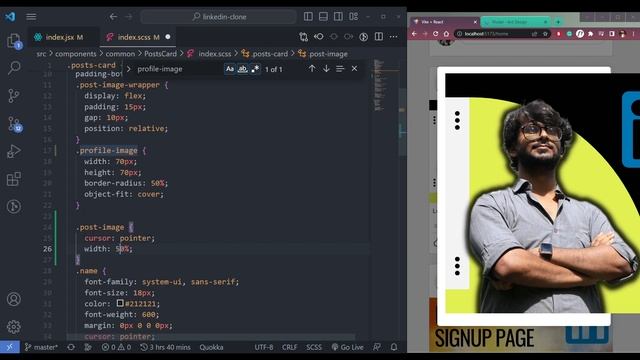
Task: Switch to the Vite + React browser tab
Action: click(444, 22)
